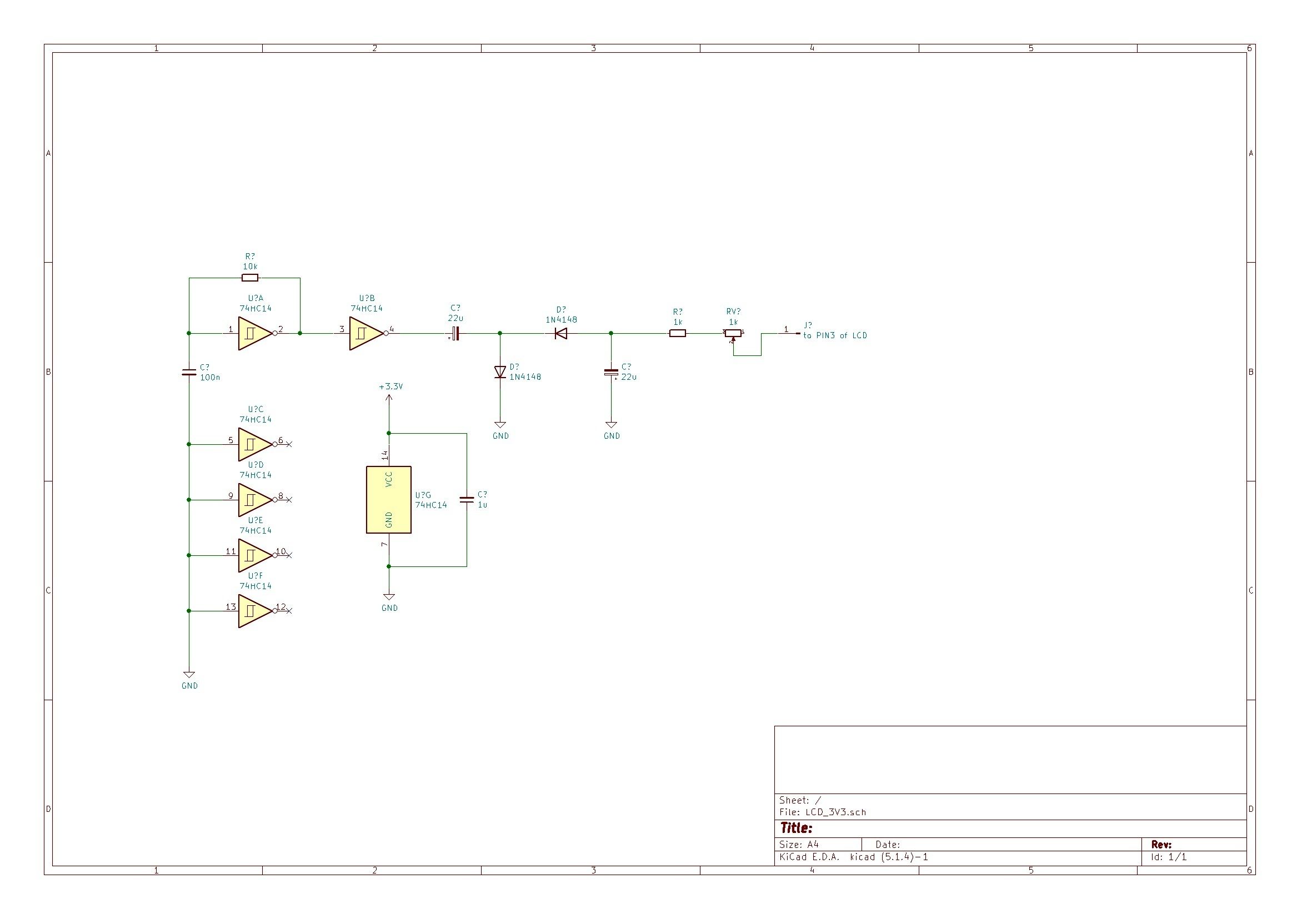Select the U?B 74HC14 inverter gate
This screenshot has height=924, width=1302.
pos(364,333)
